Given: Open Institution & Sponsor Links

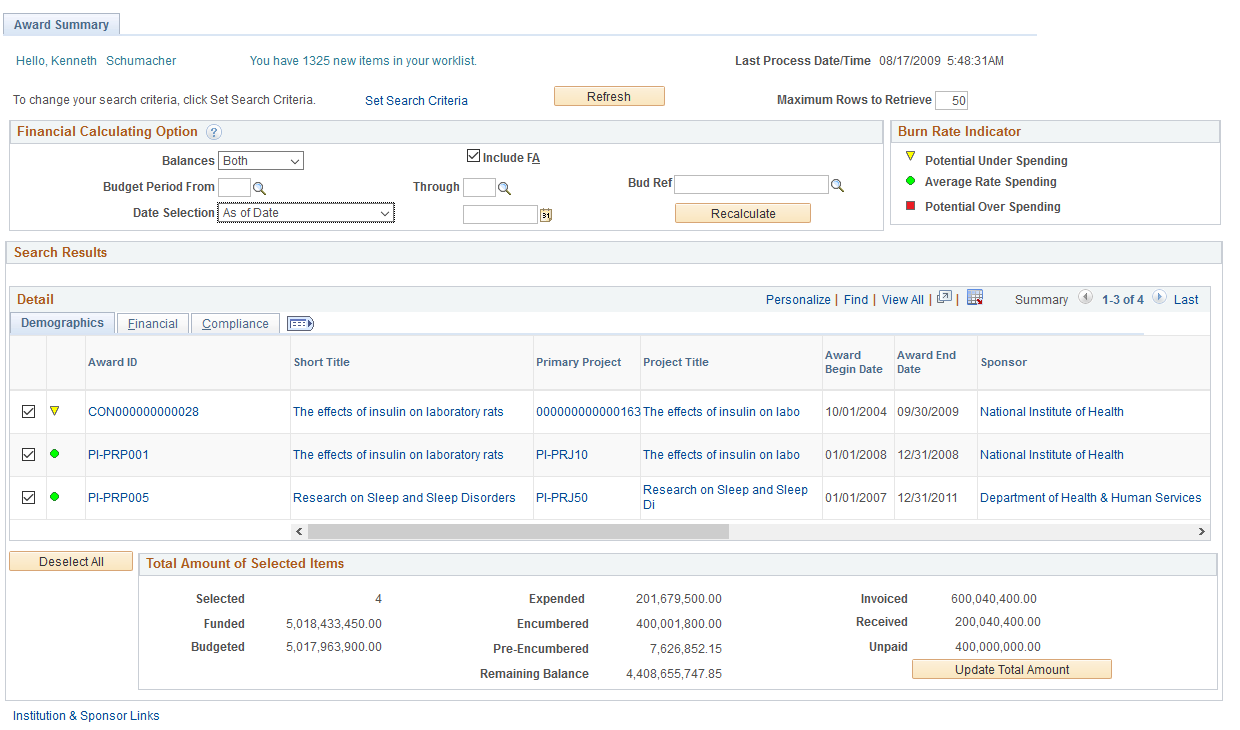Looking at the screenshot, I should (x=86, y=716).
